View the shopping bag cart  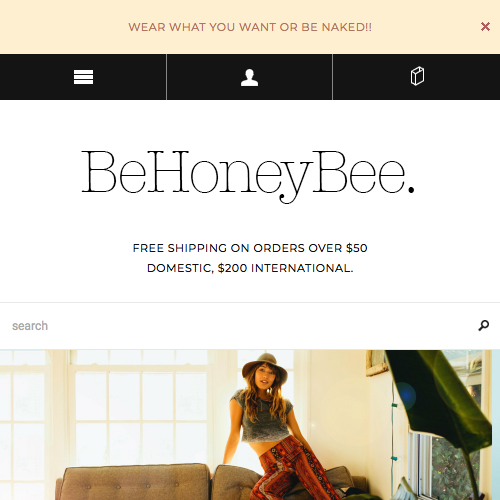417,76
